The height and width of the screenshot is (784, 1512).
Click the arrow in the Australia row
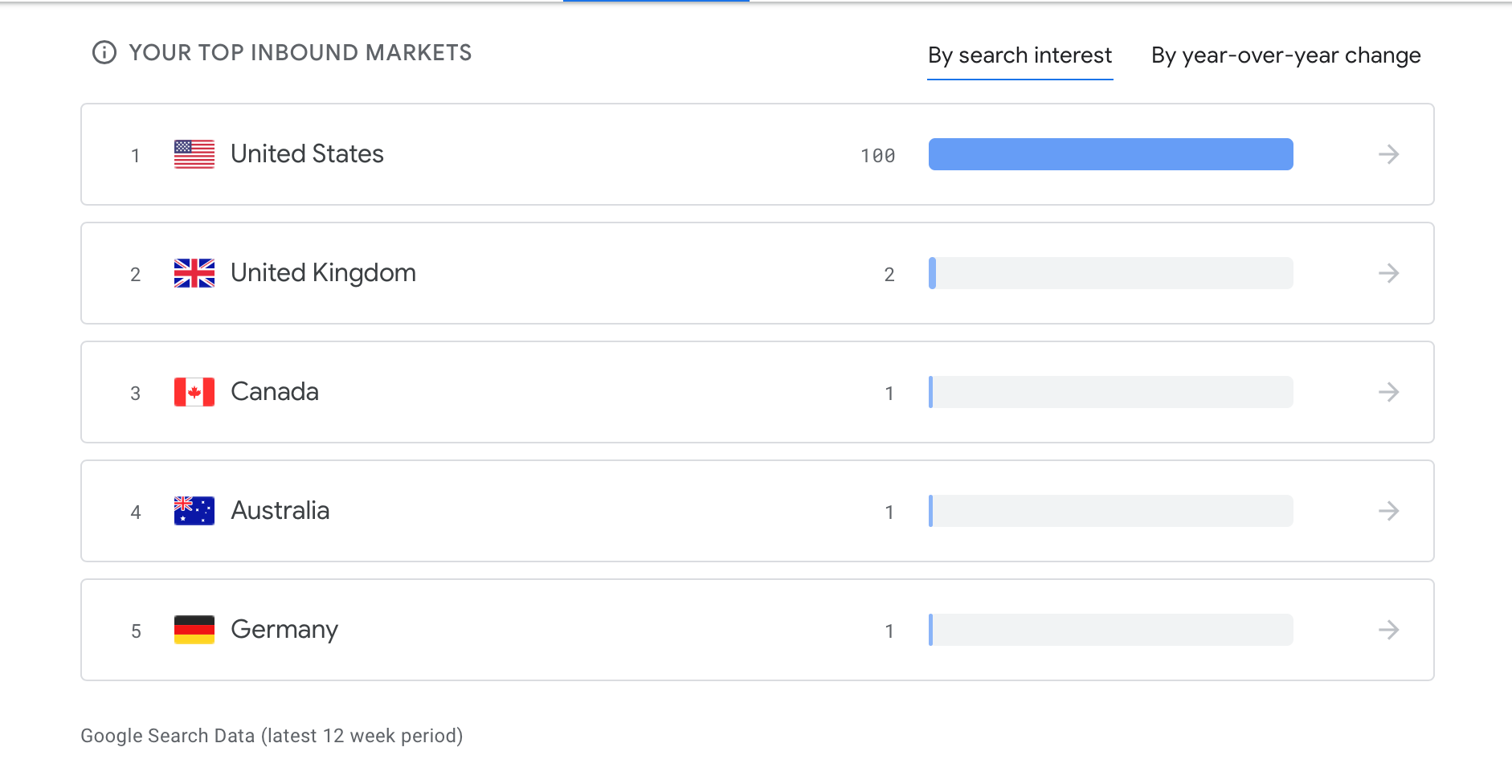[1388, 511]
